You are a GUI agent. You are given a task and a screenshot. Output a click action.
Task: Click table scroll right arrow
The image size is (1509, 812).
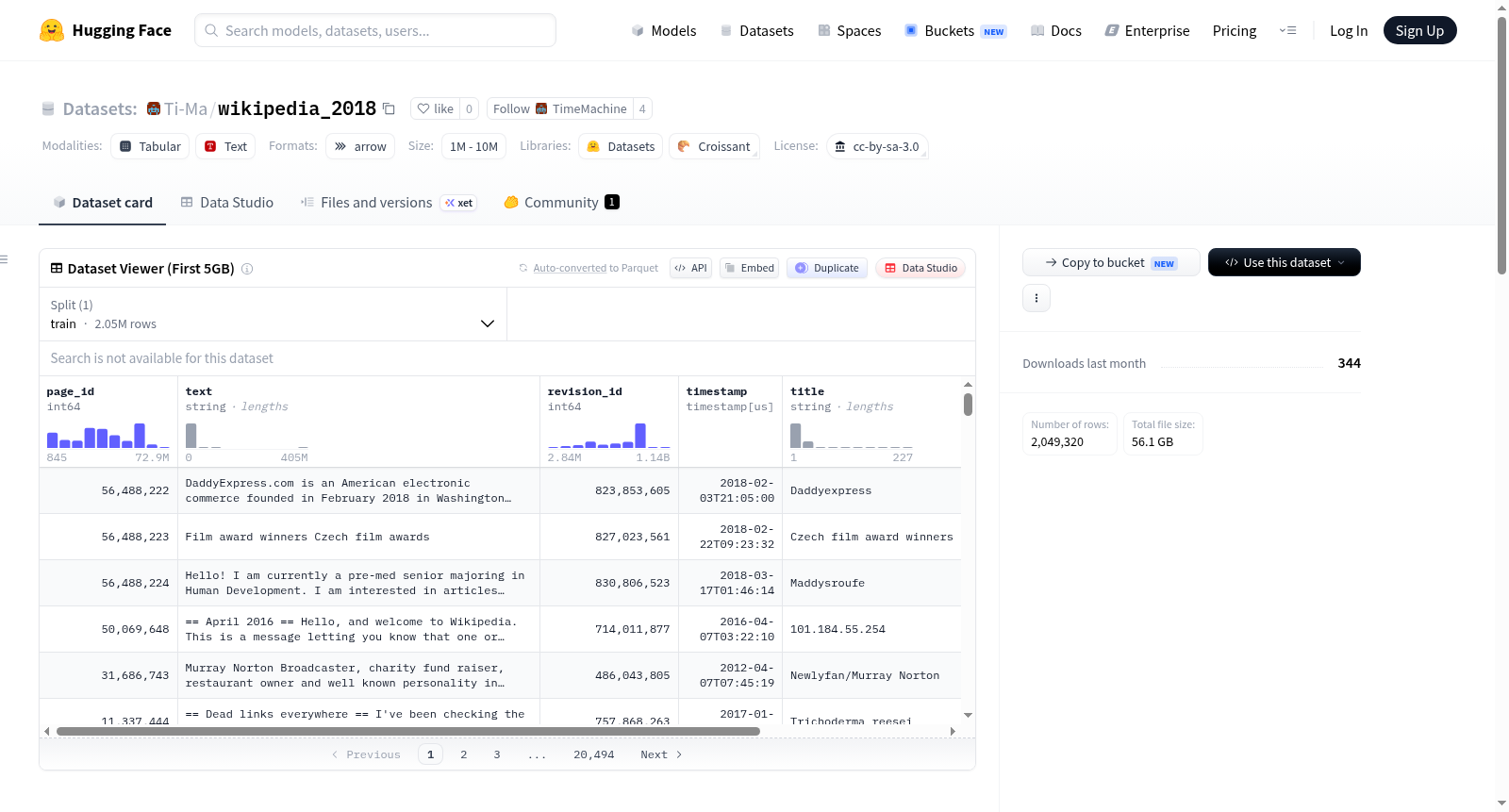coord(953,731)
